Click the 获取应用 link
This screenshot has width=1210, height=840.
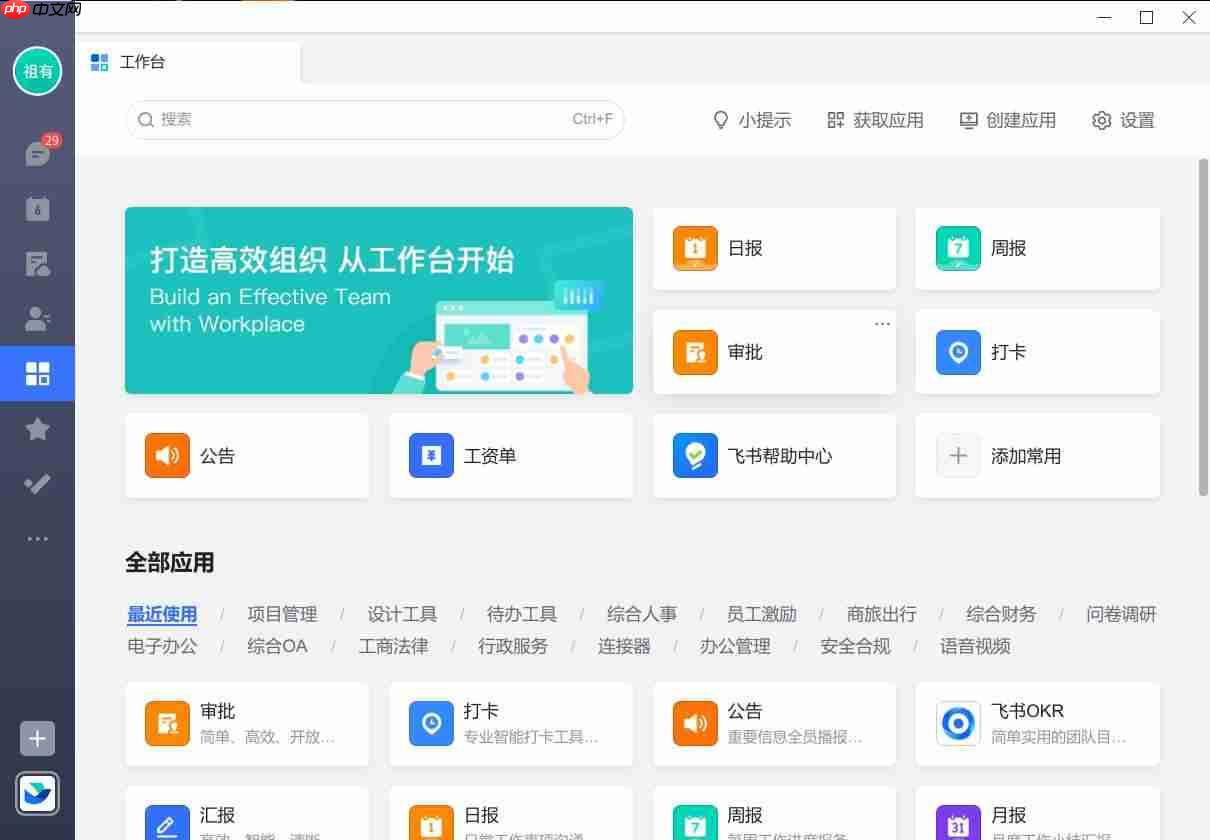pyautogui.click(x=875, y=120)
